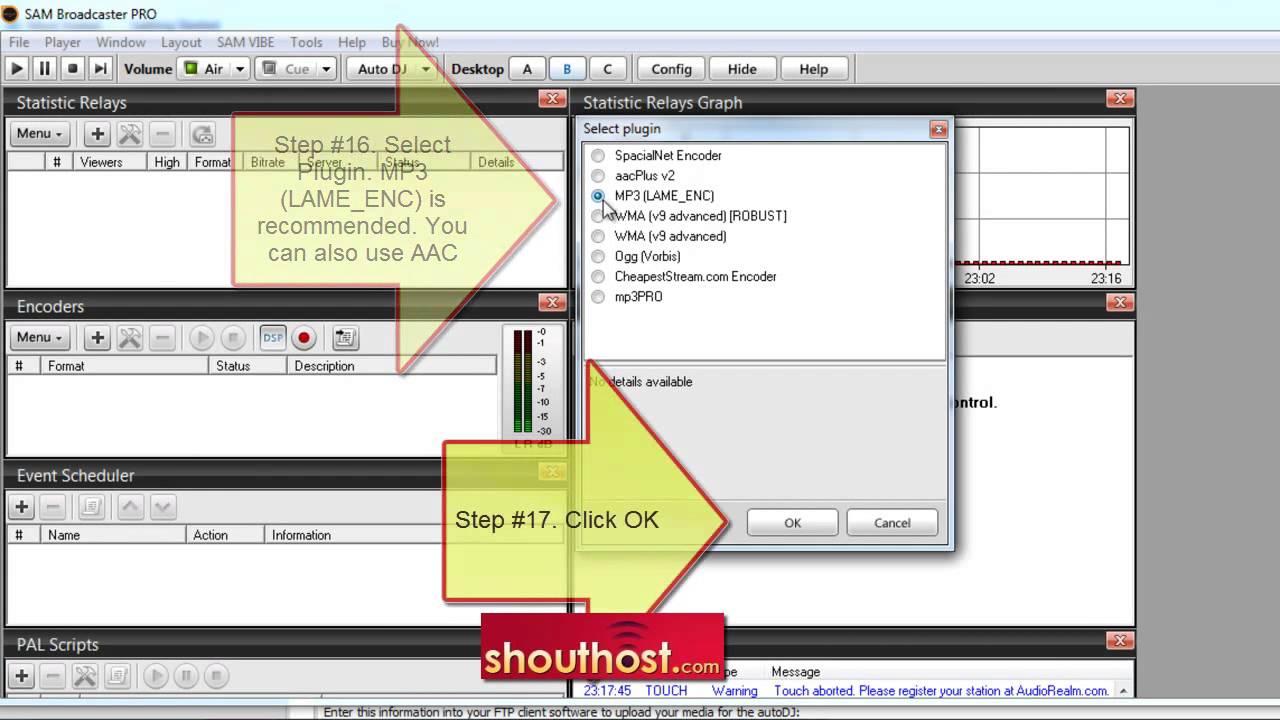This screenshot has width=1280, height=720.
Task: Move event up in Event Scheduler
Action: click(130, 506)
